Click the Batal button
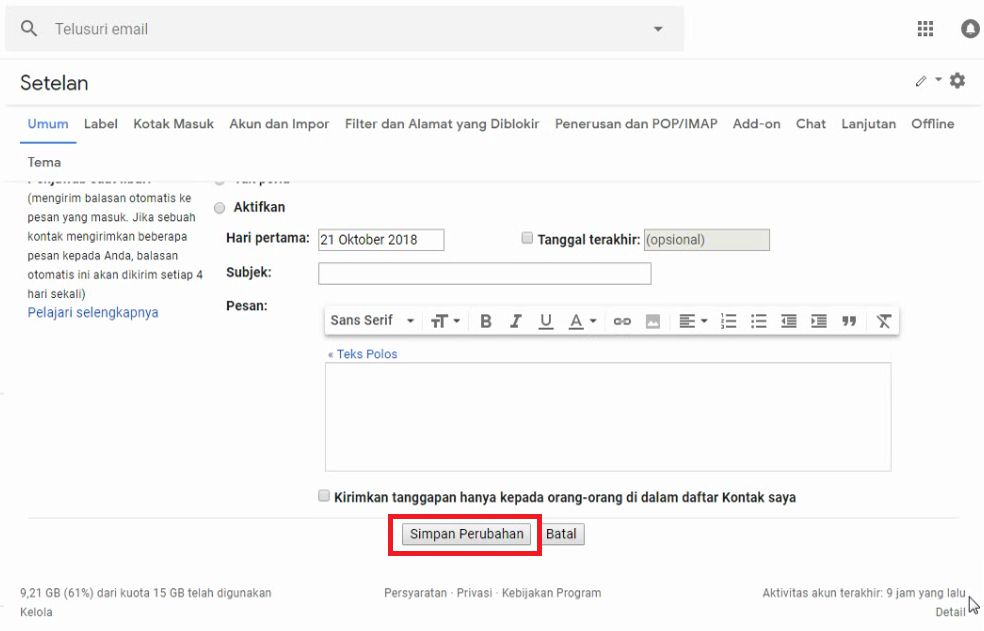984x631 pixels. 561,534
